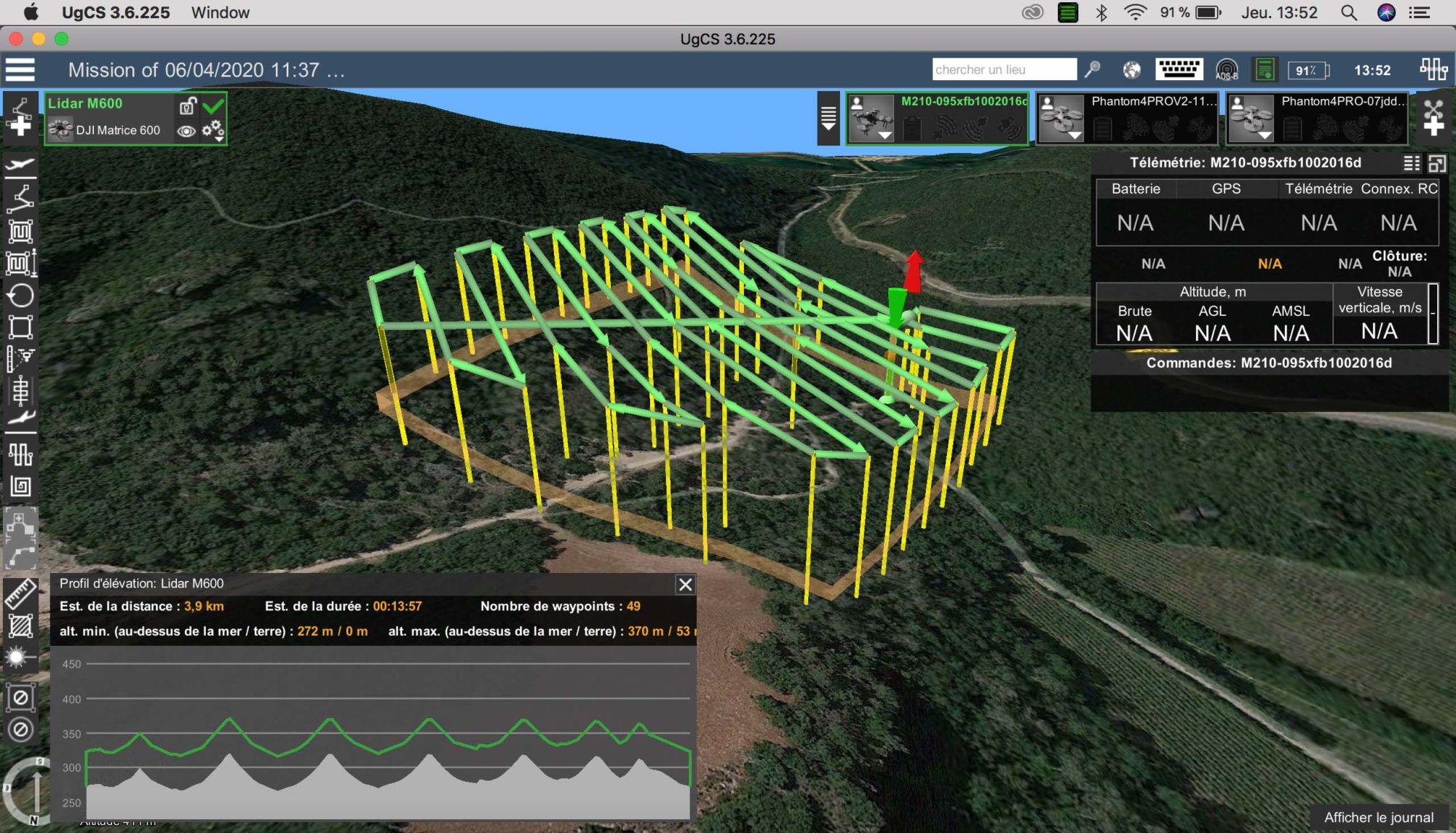Select the Facade scan tool

20,358
